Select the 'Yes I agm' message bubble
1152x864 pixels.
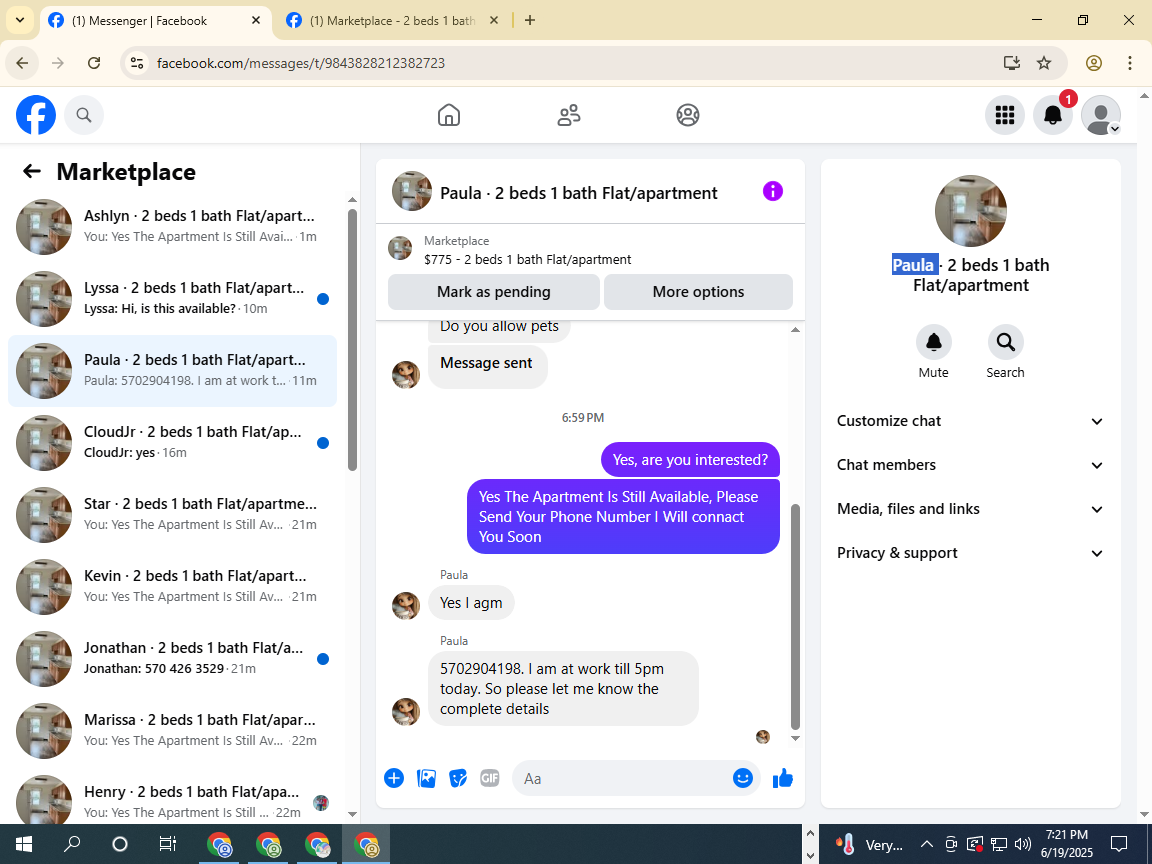(471, 602)
